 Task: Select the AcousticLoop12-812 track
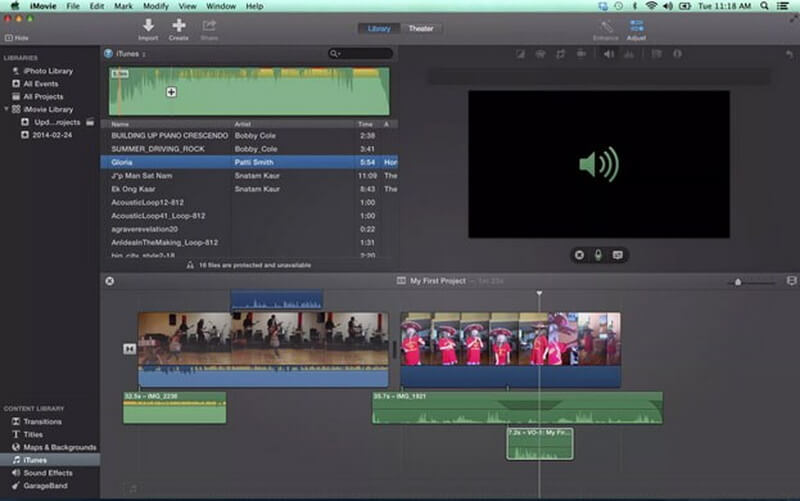click(x=249, y=203)
